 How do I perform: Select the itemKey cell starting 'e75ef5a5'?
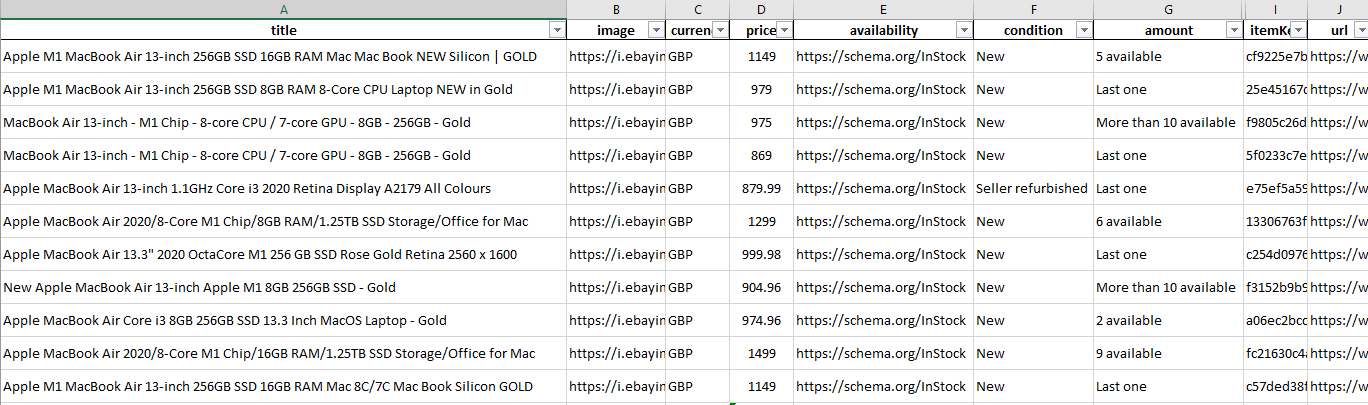tap(1276, 189)
